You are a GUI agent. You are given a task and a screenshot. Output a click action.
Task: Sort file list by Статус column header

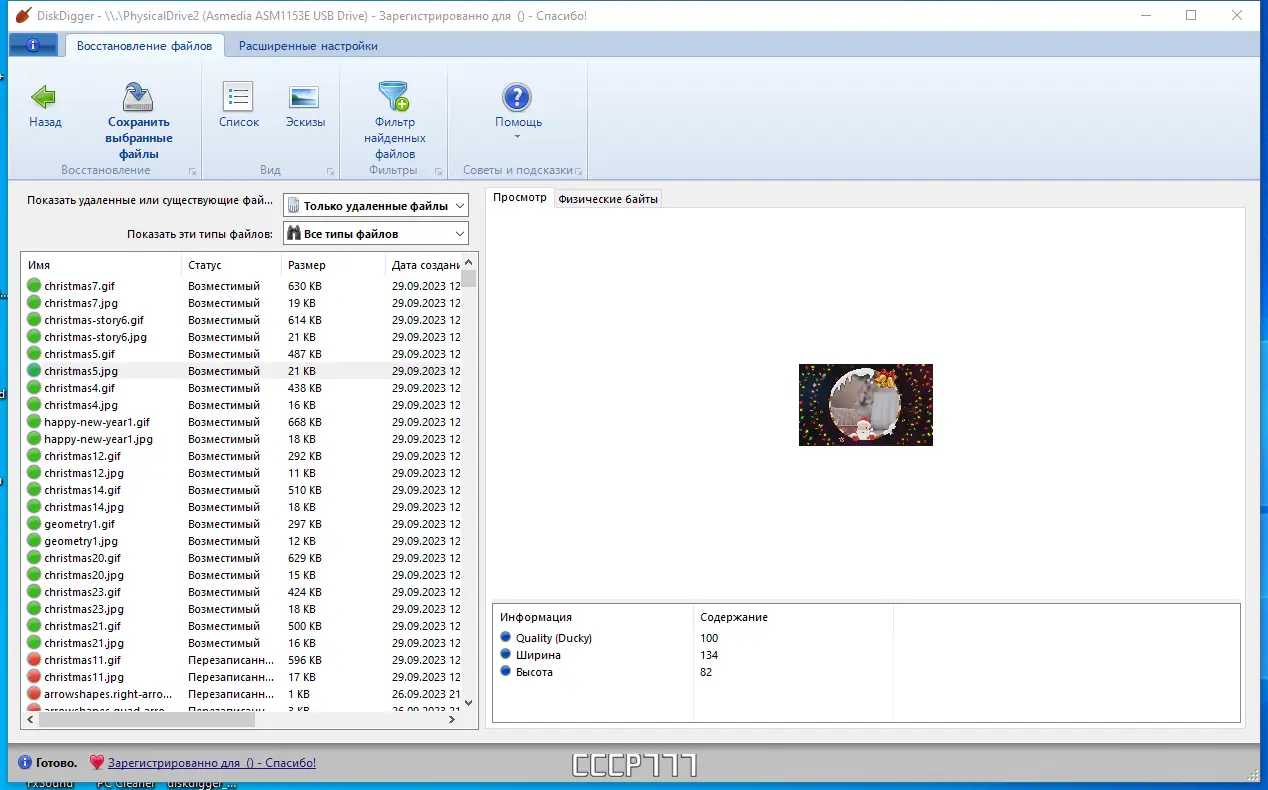pos(231,265)
